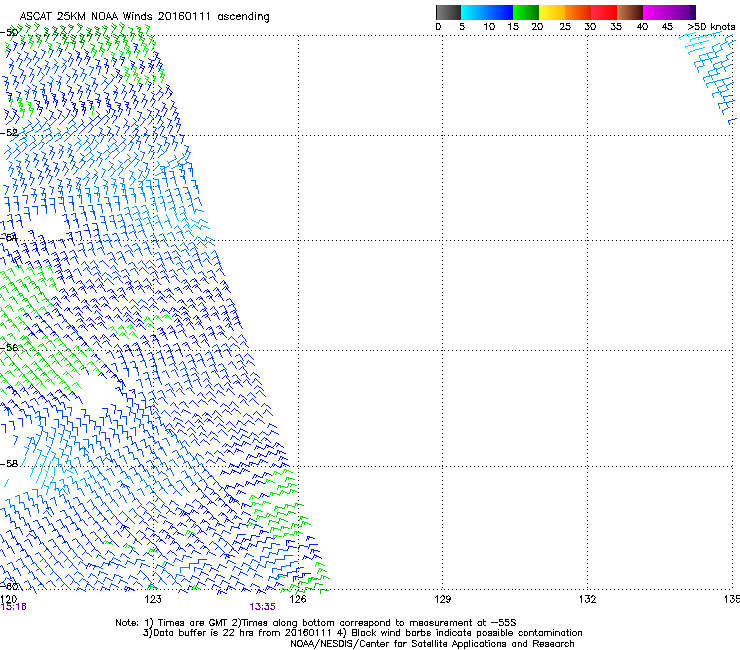Click the yellow 20-25 knots color band
This screenshot has height=650, width=740.
552,12
